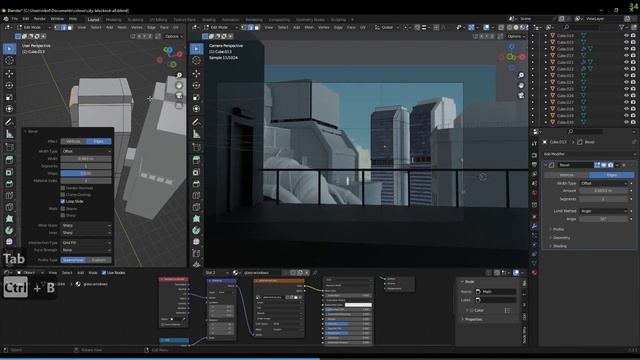Open Intersection Type Grid Fill dropdown
The height and width of the screenshot is (360, 640).
pos(86,242)
